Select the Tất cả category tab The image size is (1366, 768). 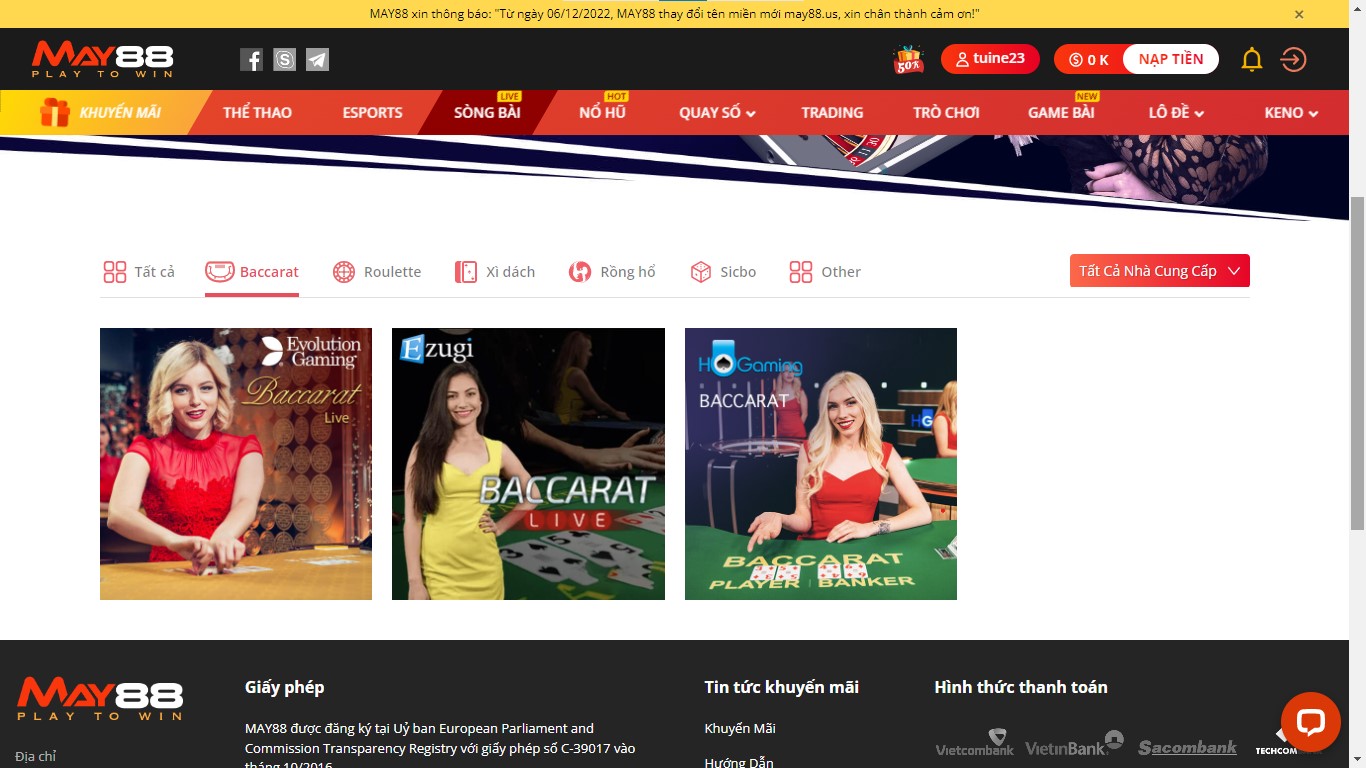(139, 272)
